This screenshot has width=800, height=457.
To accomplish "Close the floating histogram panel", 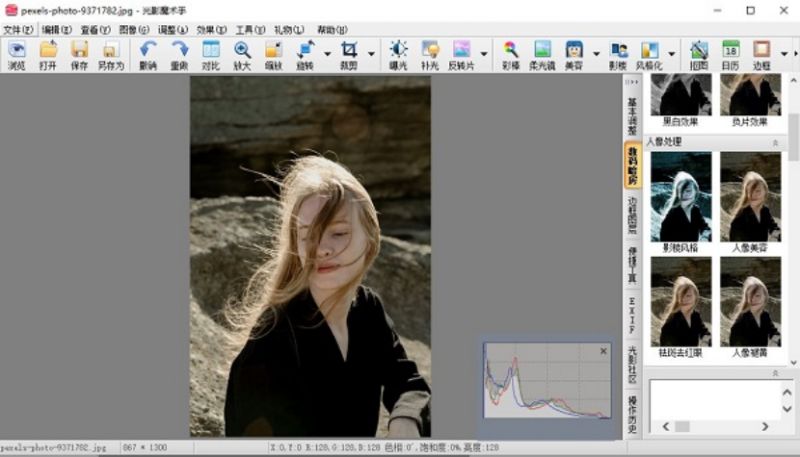I will [603, 351].
